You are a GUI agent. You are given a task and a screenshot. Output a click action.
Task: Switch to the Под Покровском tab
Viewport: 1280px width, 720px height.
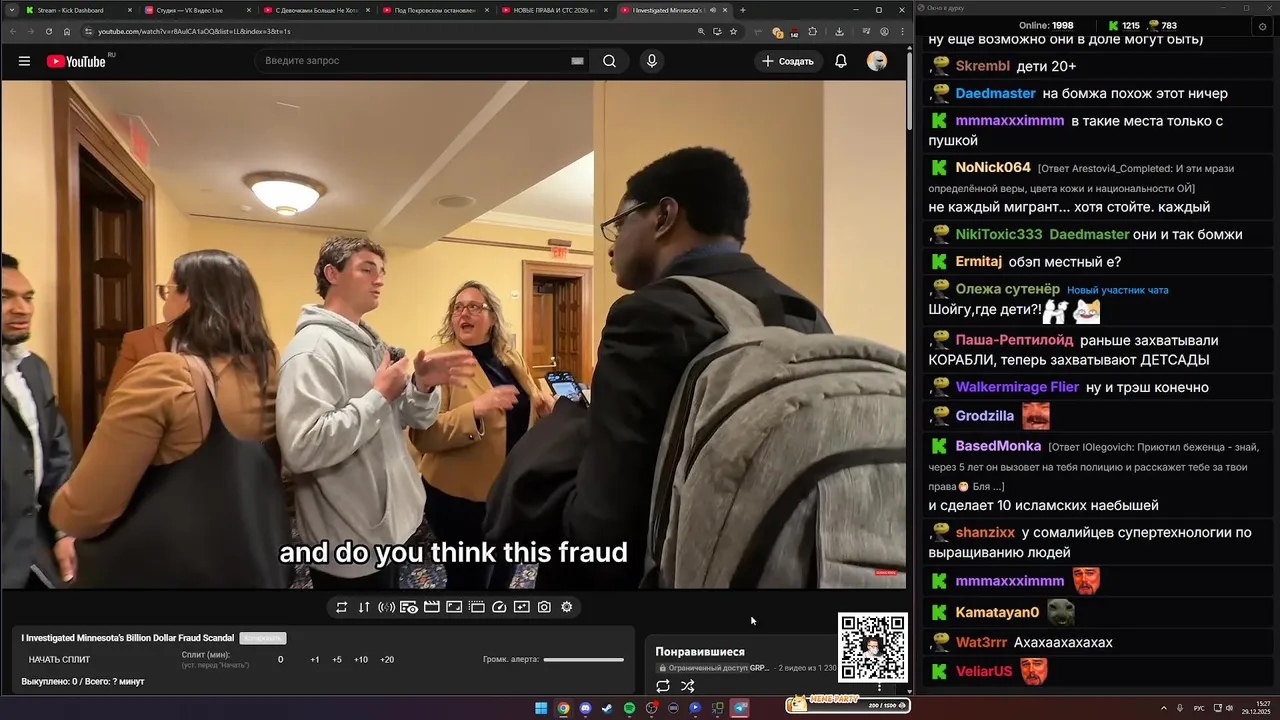[435, 10]
